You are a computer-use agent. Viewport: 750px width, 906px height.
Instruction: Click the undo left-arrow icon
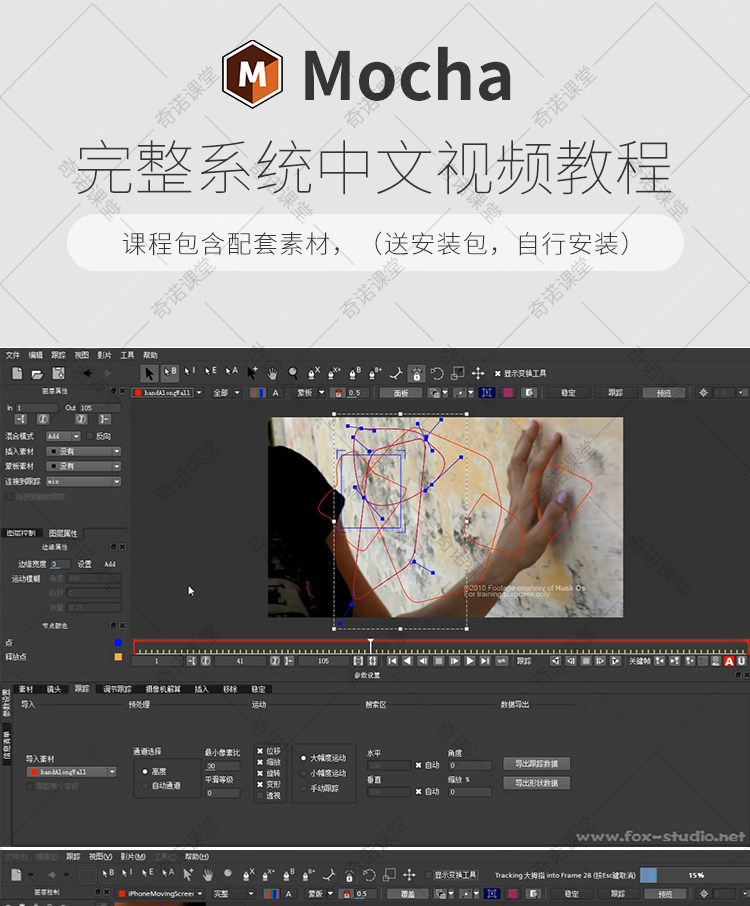(87, 373)
